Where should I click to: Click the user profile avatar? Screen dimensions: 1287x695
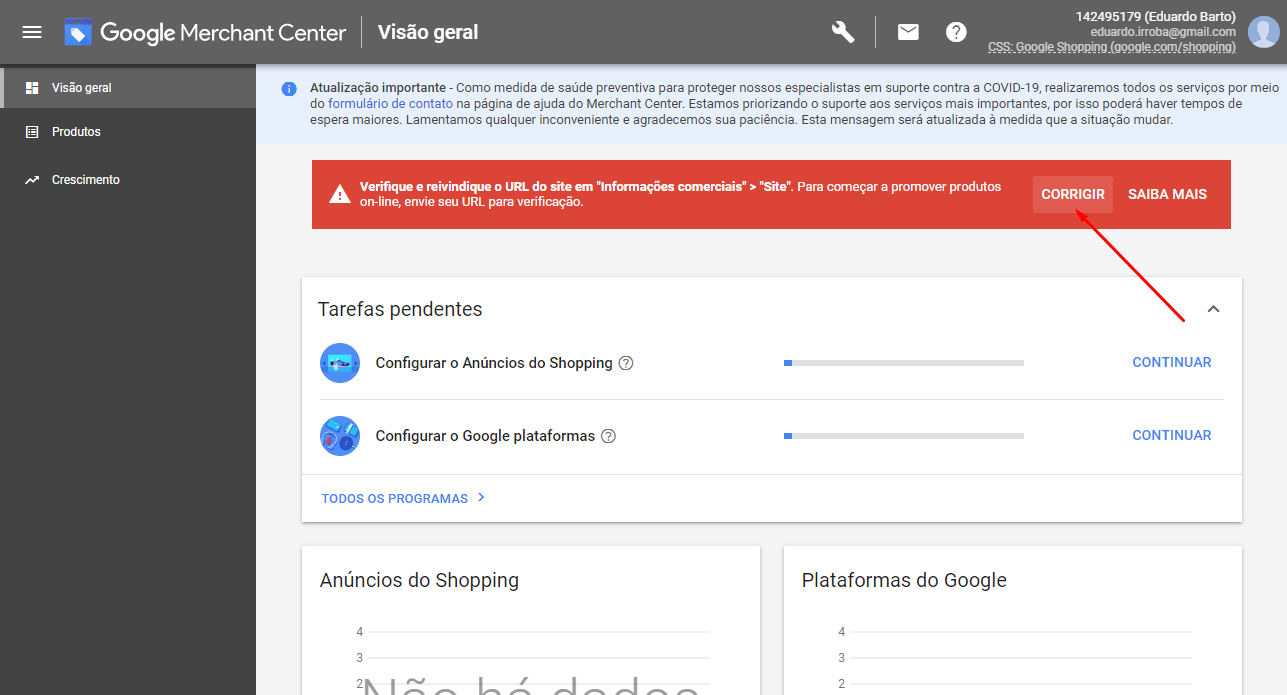1263,32
